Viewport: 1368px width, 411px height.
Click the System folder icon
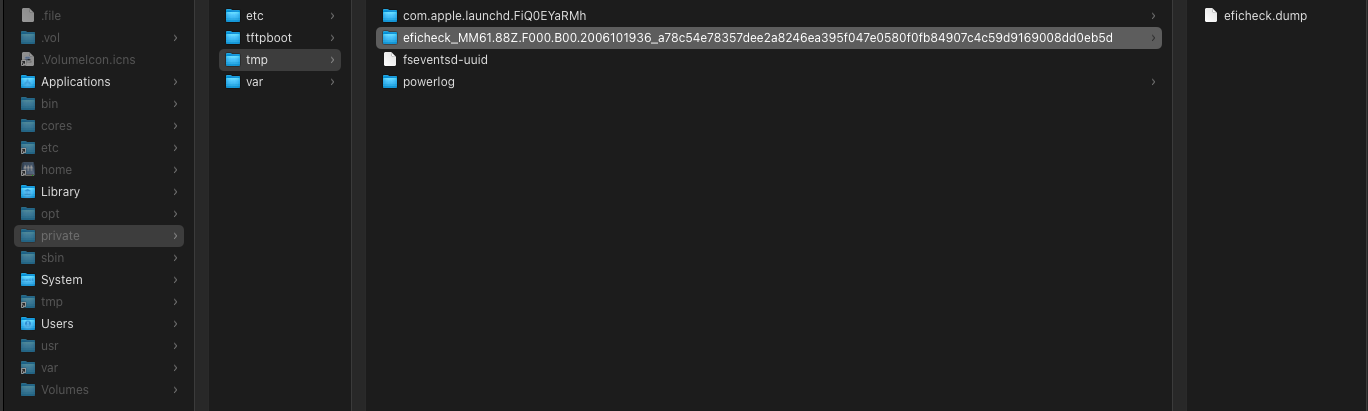[28, 280]
